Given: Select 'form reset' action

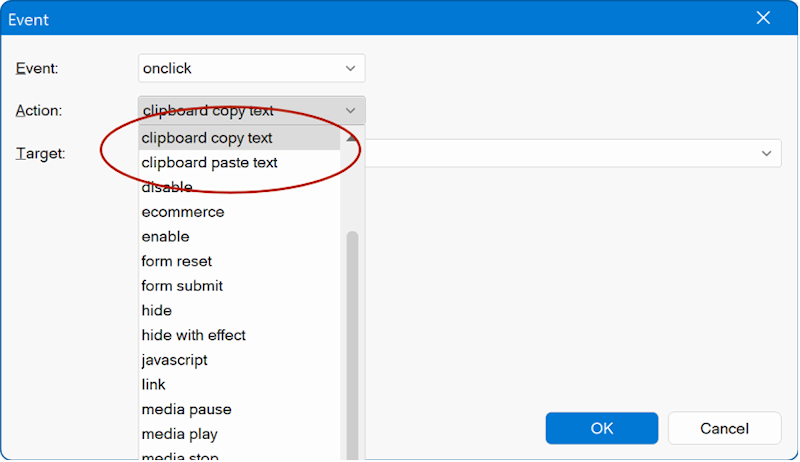Looking at the screenshot, I should click(177, 261).
